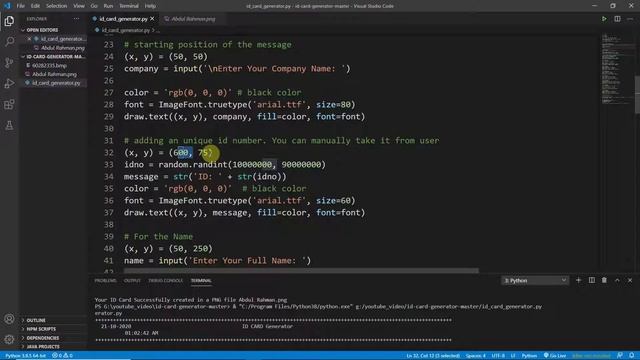Click the VS Code logo icon
This screenshot has height=360, width=640.
7,6
